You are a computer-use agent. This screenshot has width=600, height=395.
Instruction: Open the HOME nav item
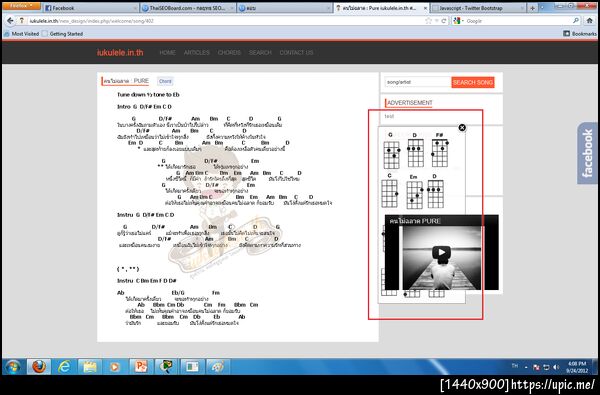(x=167, y=52)
